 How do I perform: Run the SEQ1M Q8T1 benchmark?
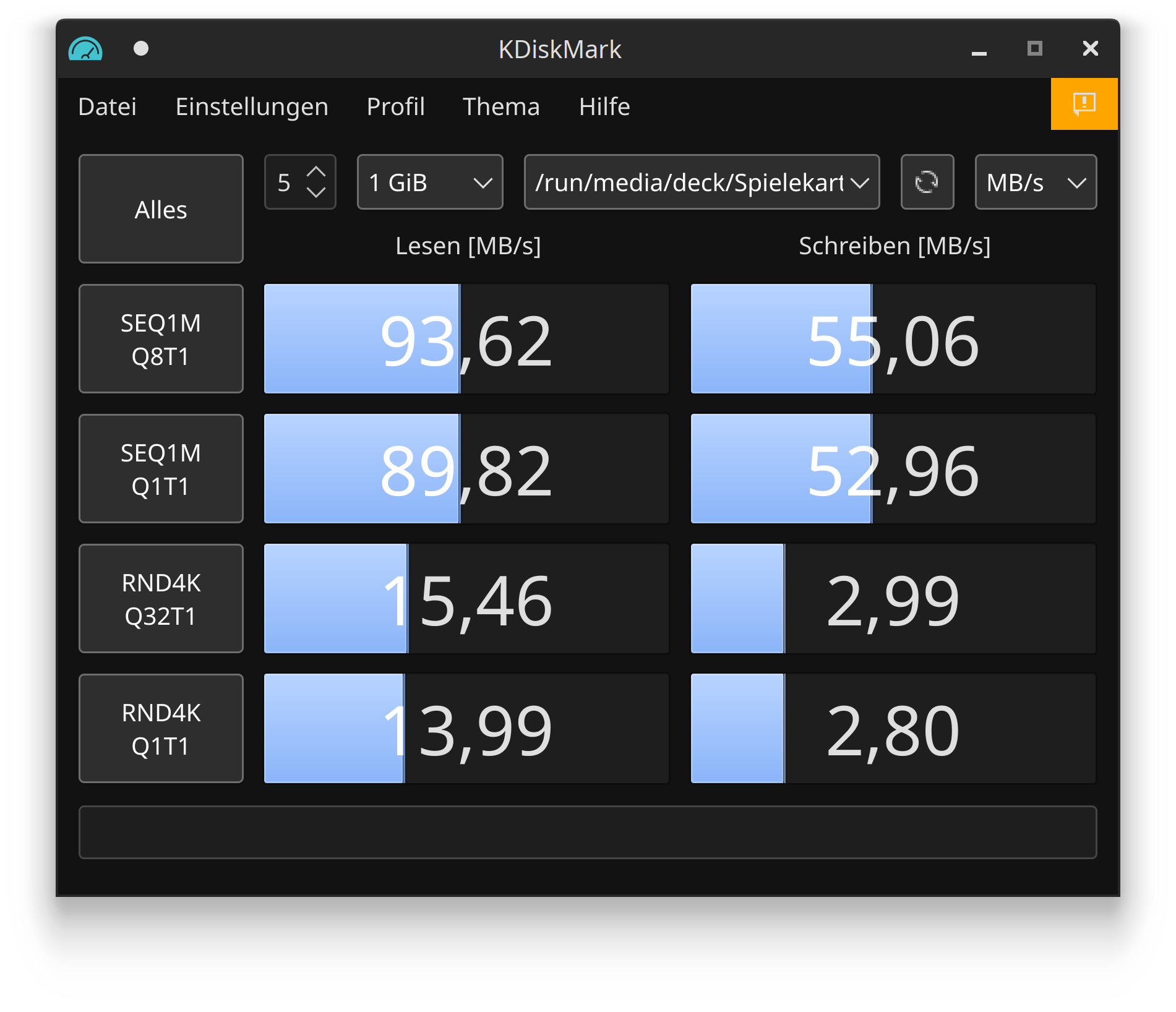coord(161,339)
